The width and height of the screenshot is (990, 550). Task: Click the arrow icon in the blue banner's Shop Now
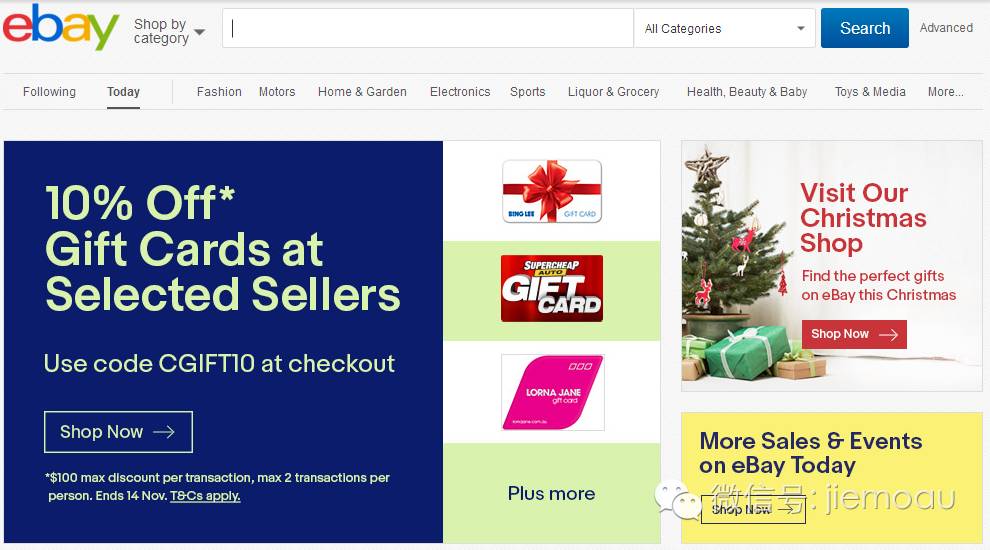click(164, 432)
